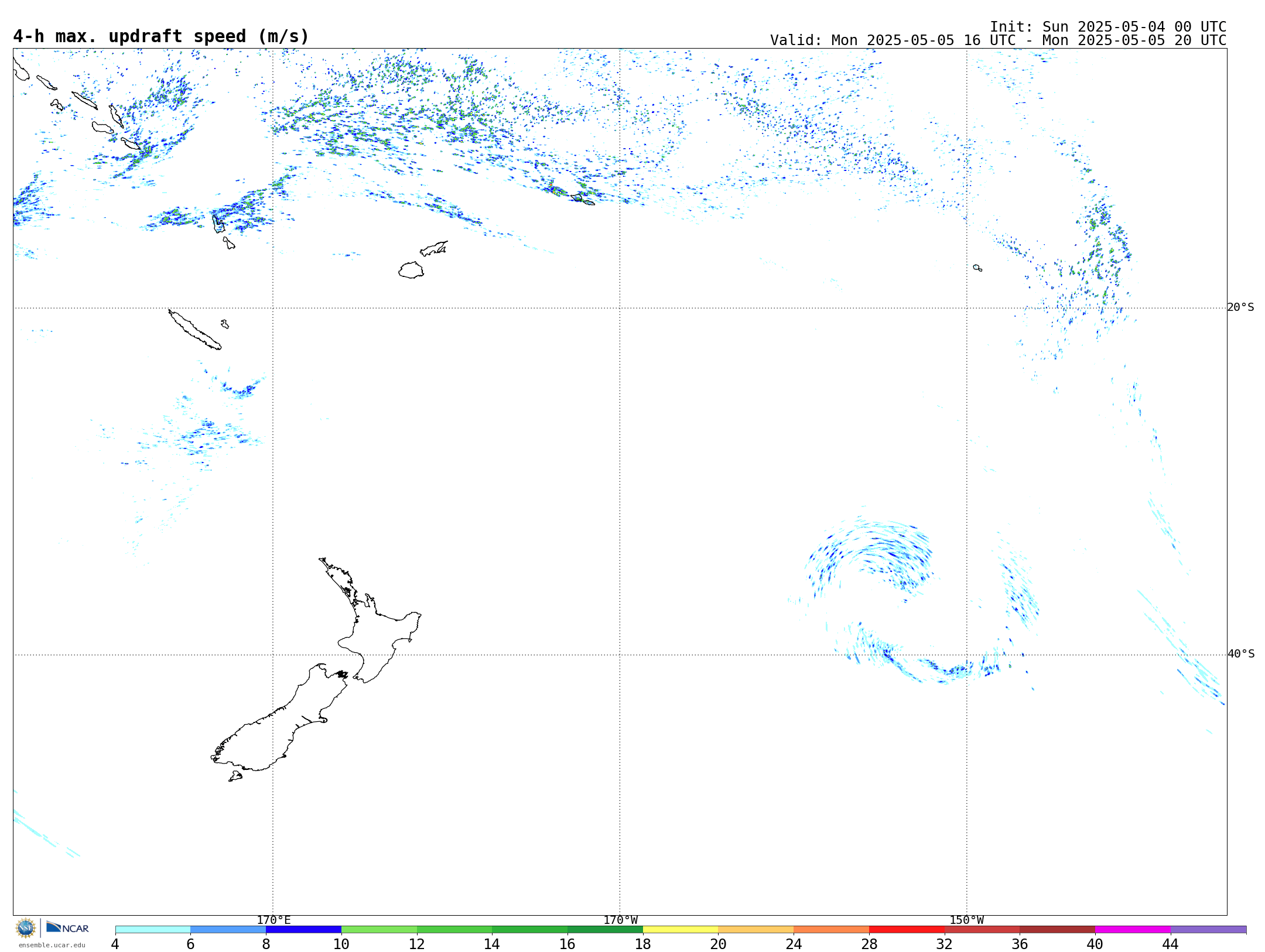Click the NSF logo
The image size is (1265, 952).
click(26, 928)
